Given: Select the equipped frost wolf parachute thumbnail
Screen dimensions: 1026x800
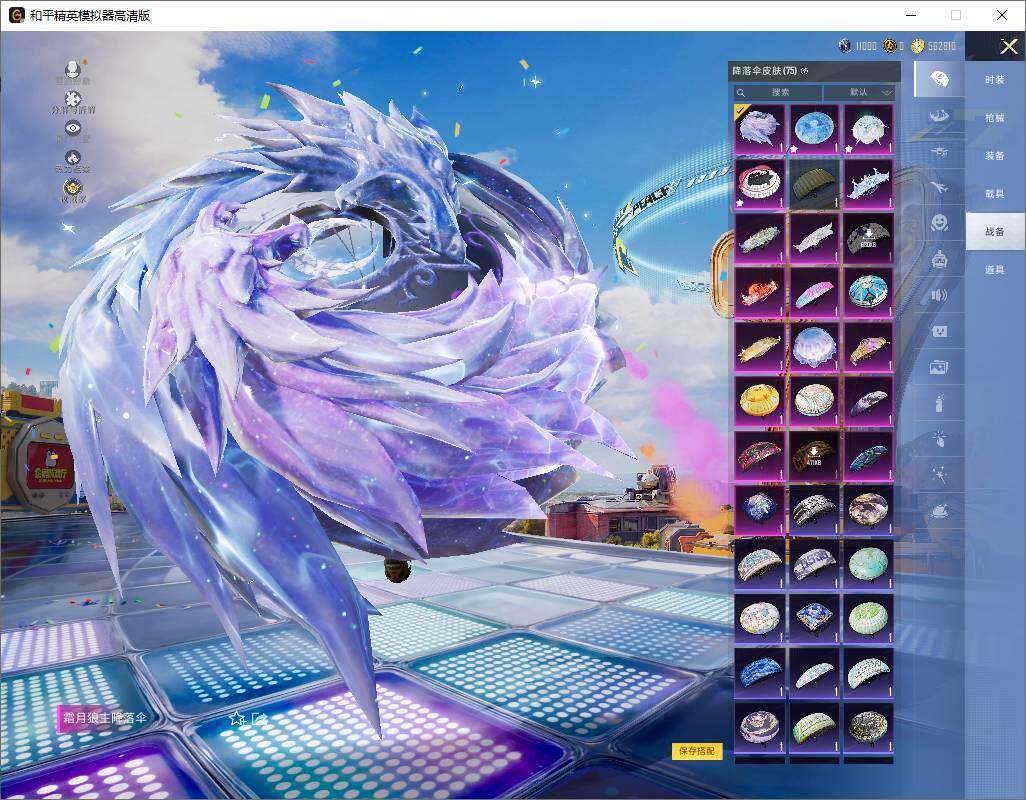Looking at the screenshot, I should 759,129.
